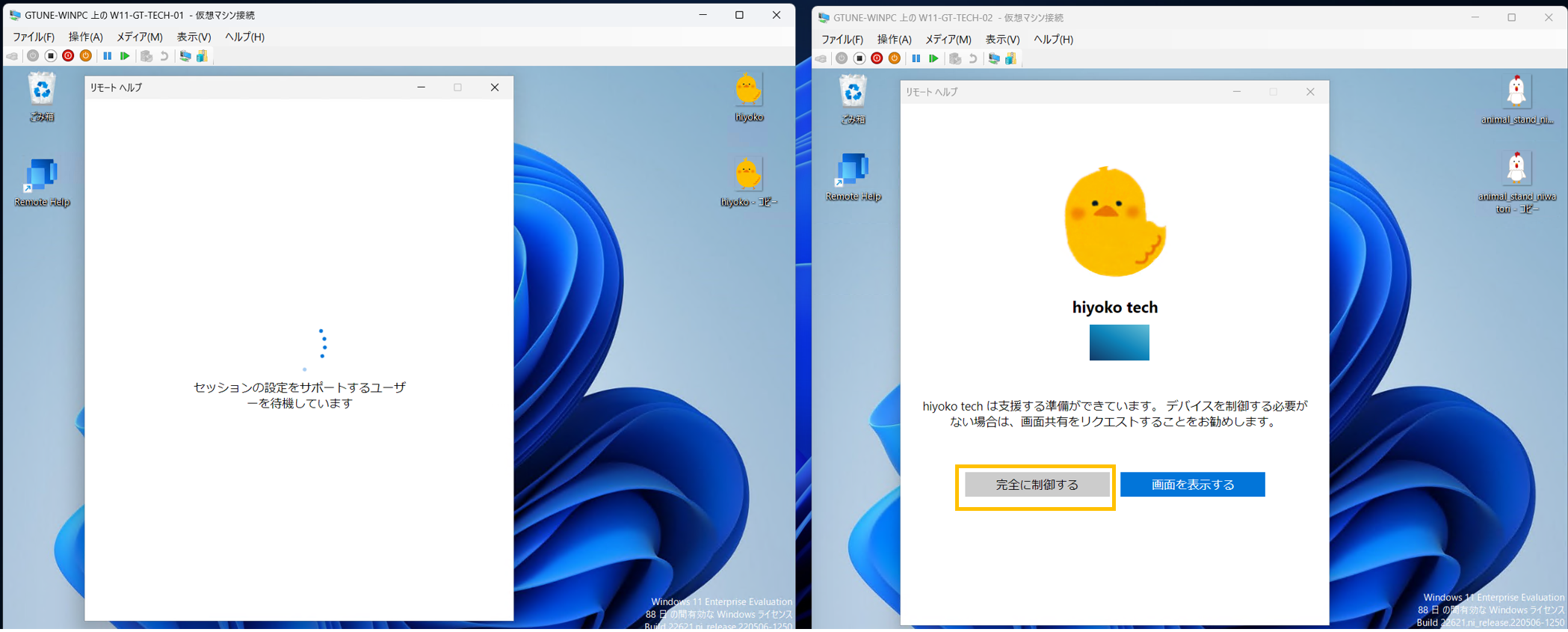The image size is (1568, 632).
Task: Click the zip-folder share icon in TECH-01 toolbar
Action: point(202,56)
